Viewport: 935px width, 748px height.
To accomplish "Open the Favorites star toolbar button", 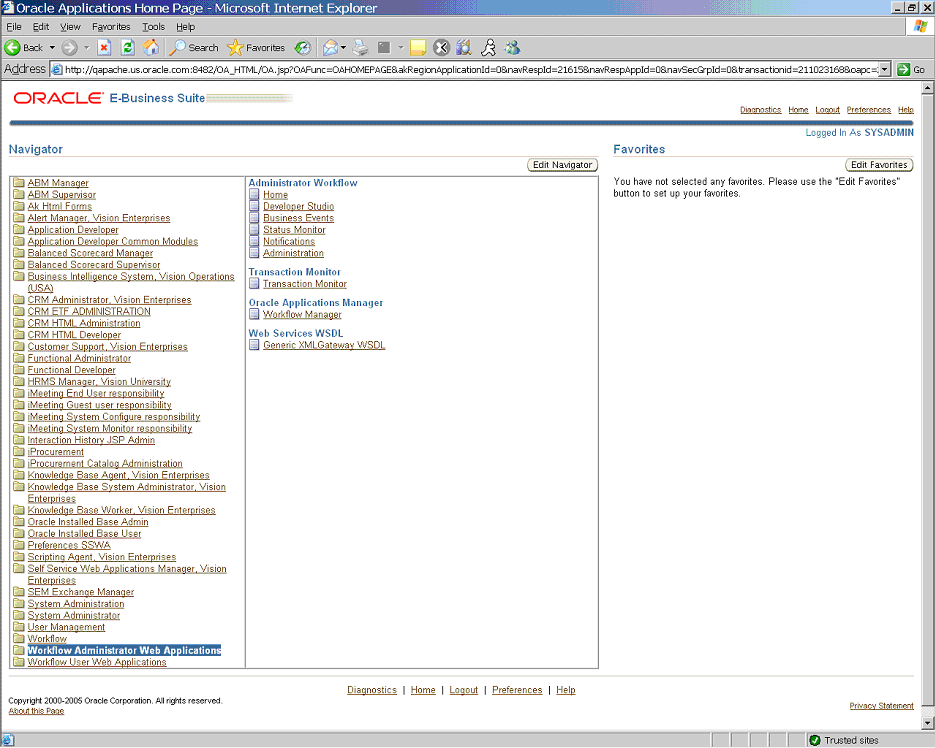I will pyautogui.click(x=256, y=48).
